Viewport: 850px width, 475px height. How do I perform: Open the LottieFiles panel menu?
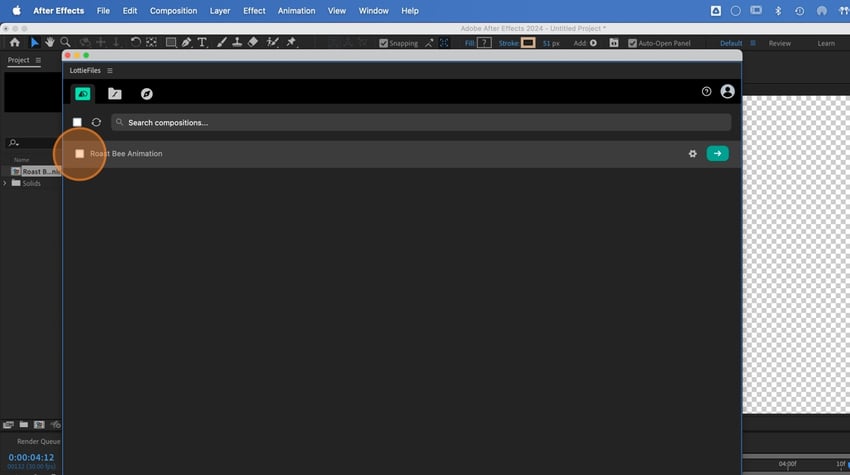(110, 70)
